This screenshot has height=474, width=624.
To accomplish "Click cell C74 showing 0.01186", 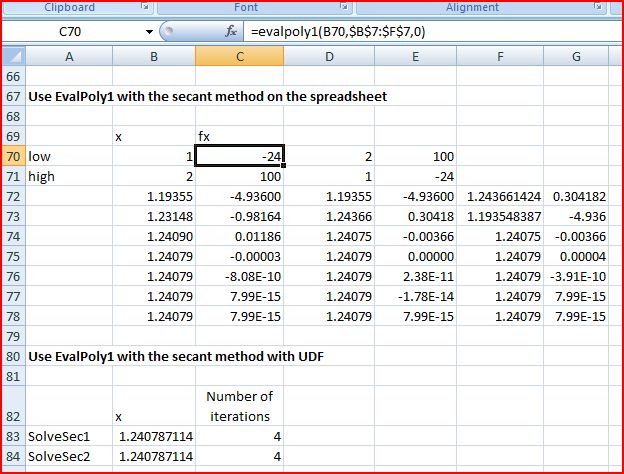I will click(x=240, y=236).
